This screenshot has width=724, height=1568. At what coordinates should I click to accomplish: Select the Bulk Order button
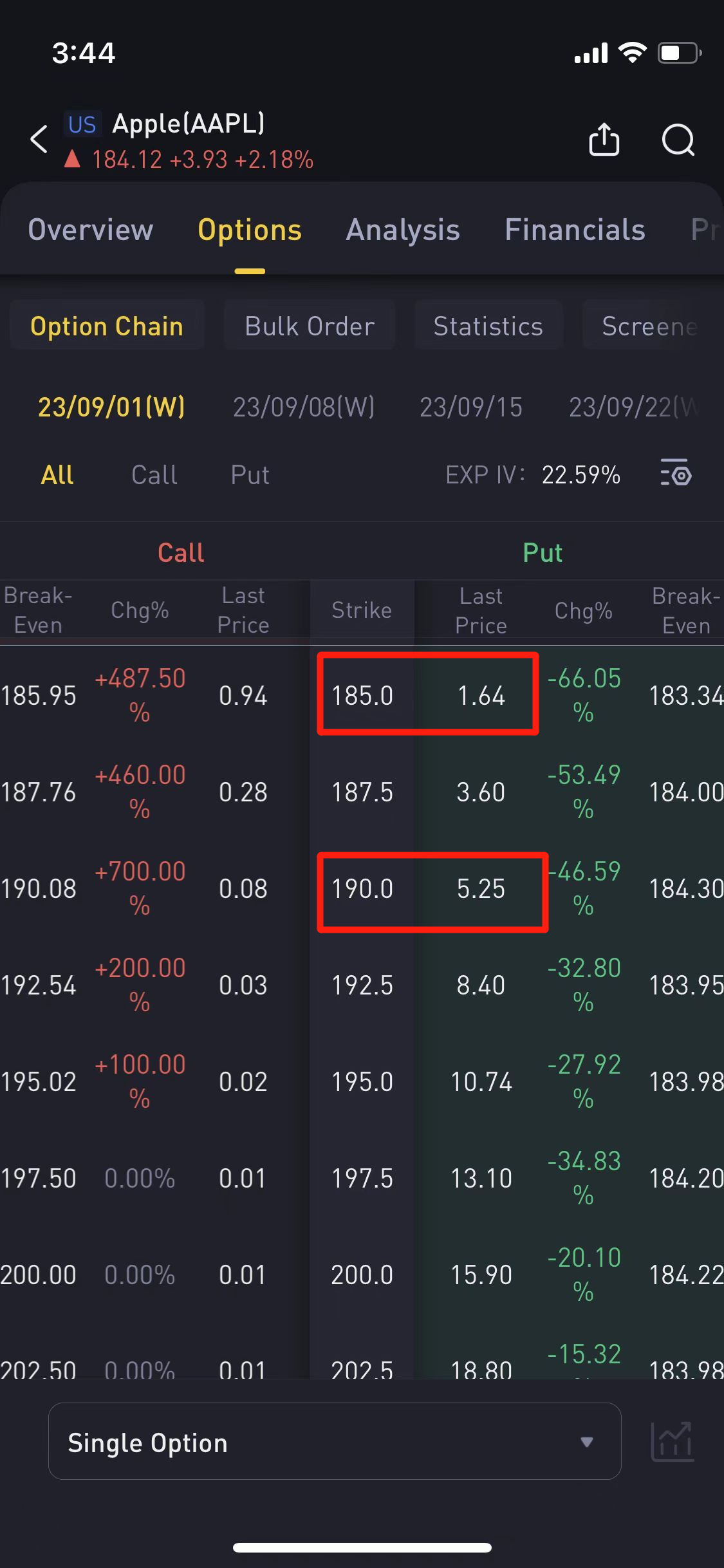point(310,326)
